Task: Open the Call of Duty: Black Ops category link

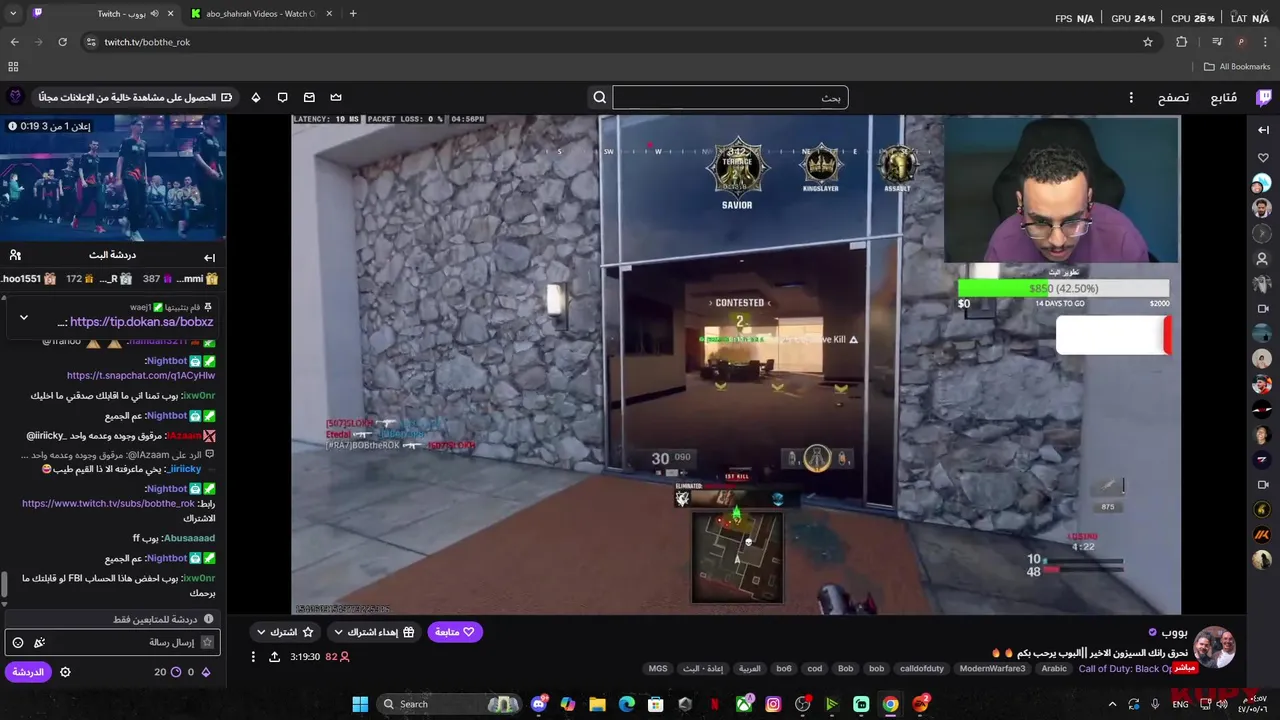Action: pos(1125,668)
